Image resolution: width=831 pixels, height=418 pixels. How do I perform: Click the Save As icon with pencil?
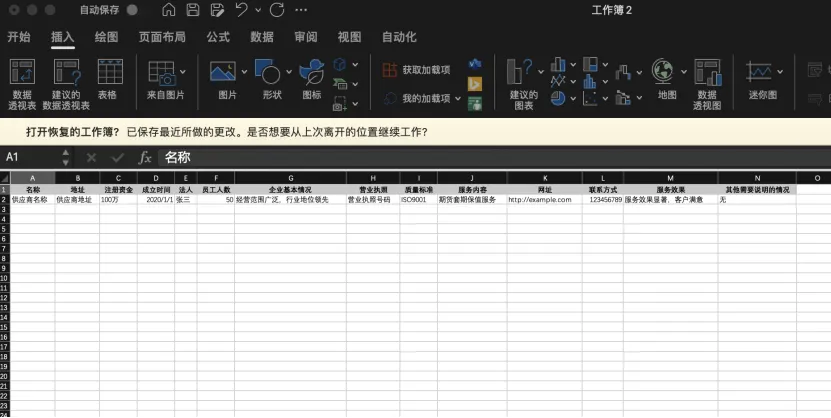point(217,10)
